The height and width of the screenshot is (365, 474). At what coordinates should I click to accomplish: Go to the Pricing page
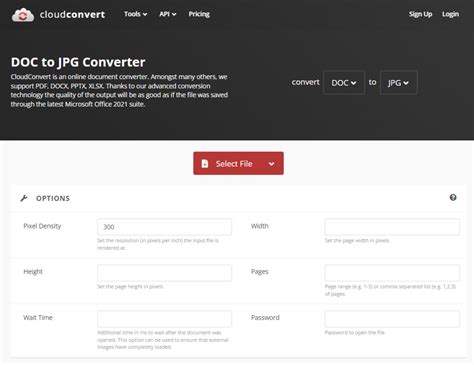click(x=199, y=14)
